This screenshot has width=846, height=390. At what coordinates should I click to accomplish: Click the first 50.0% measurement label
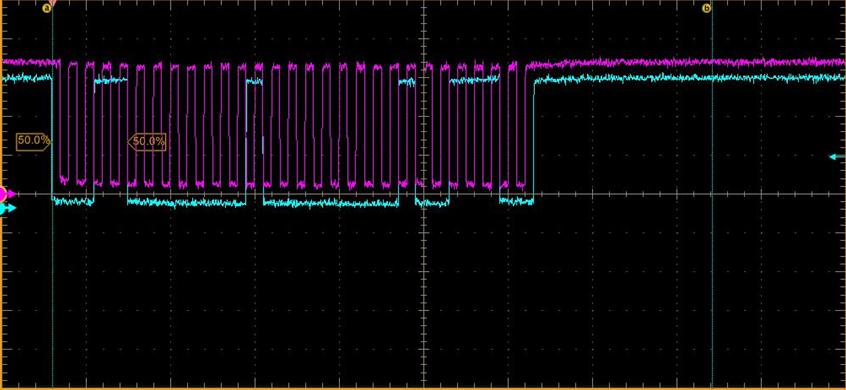pos(33,141)
